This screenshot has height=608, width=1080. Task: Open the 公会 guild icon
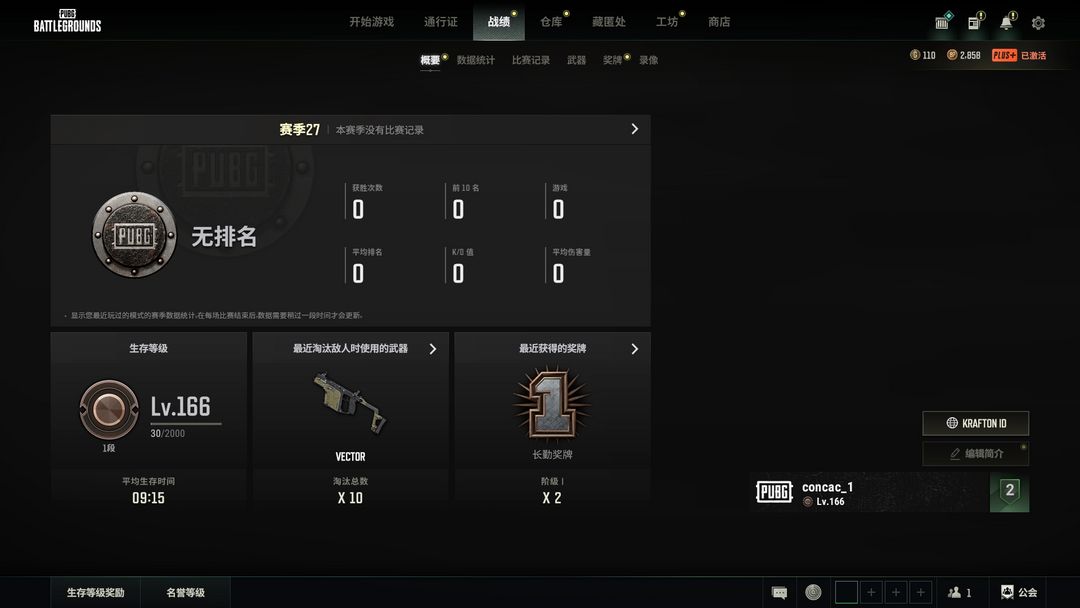(1019, 592)
